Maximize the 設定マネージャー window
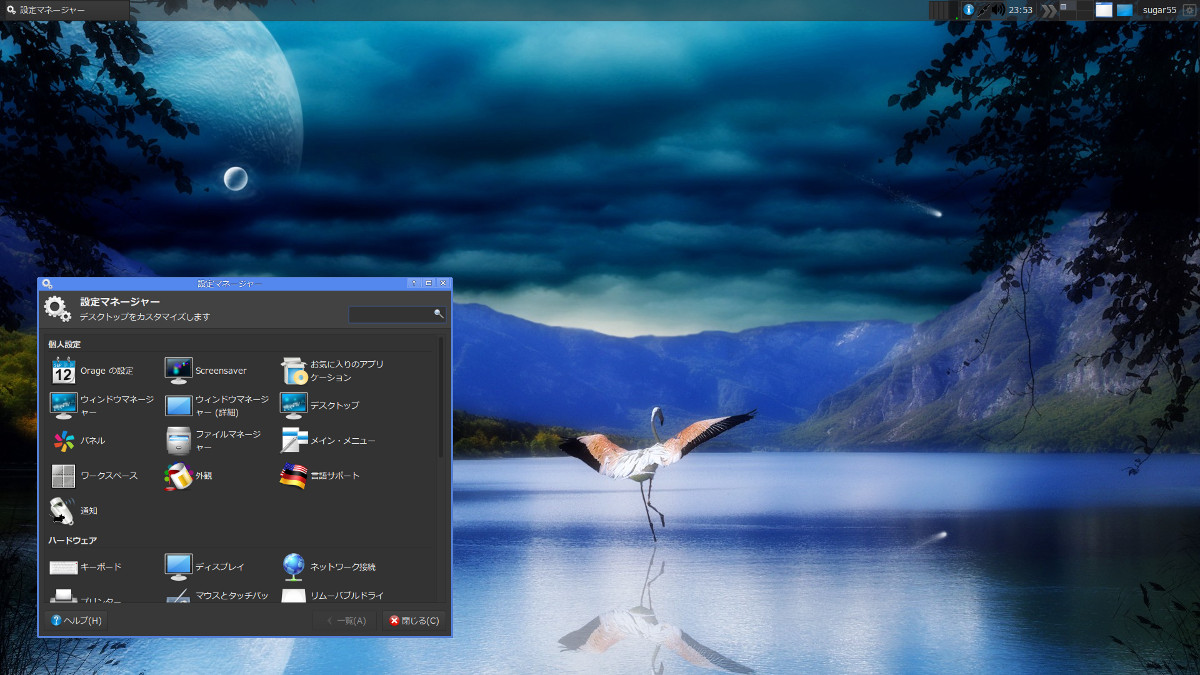Image resolution: width=1200 pixels, height=675 pixels. pos(429,284)
